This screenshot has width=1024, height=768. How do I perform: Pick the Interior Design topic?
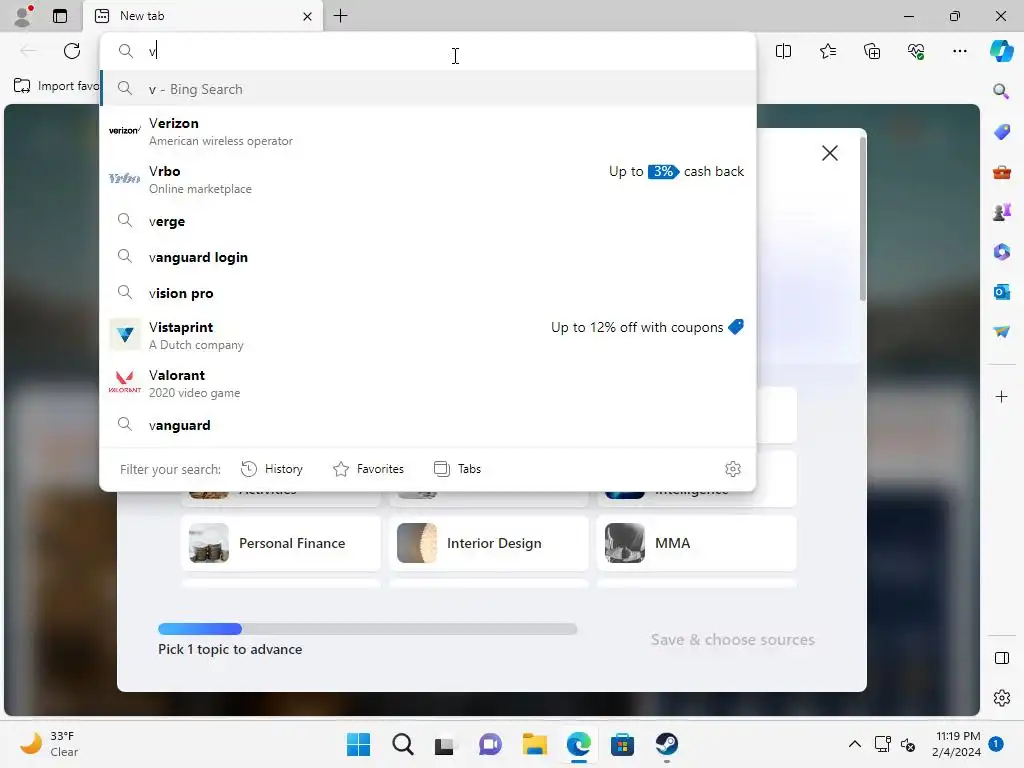coord(488,543)
